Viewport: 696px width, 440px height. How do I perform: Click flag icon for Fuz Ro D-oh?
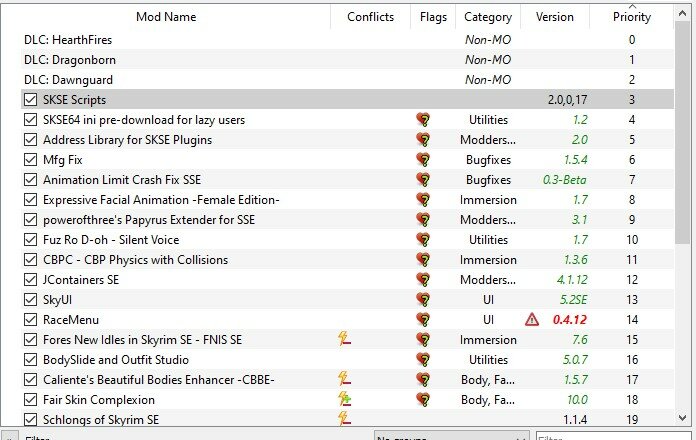pos(424,240)
